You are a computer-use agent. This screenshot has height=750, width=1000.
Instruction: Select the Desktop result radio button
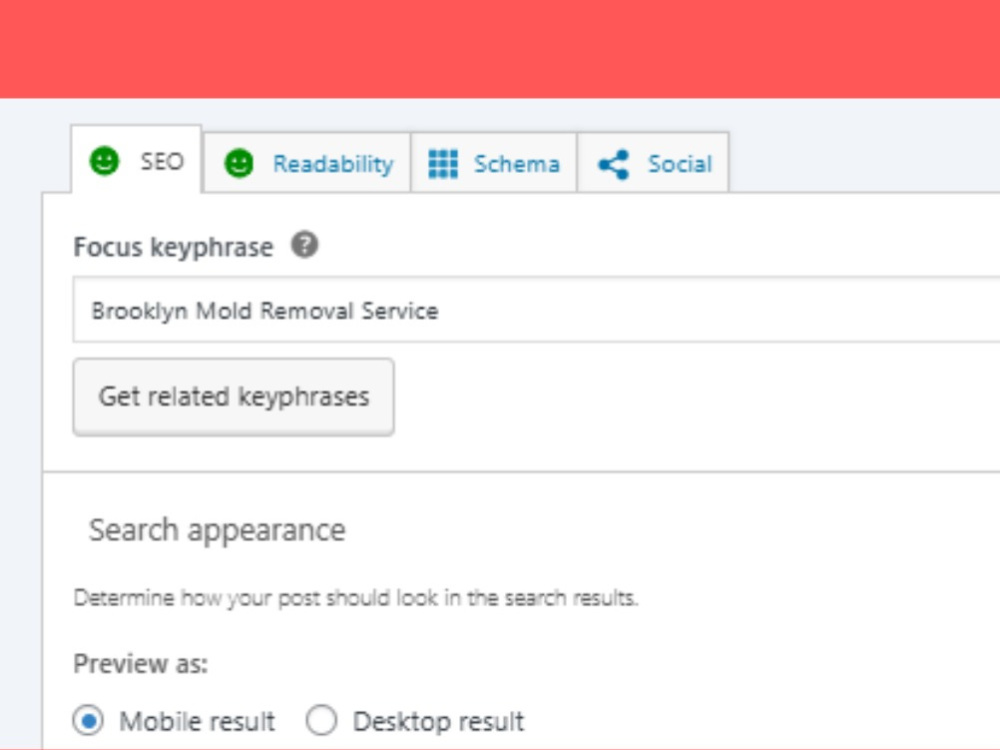pos(321,721)
